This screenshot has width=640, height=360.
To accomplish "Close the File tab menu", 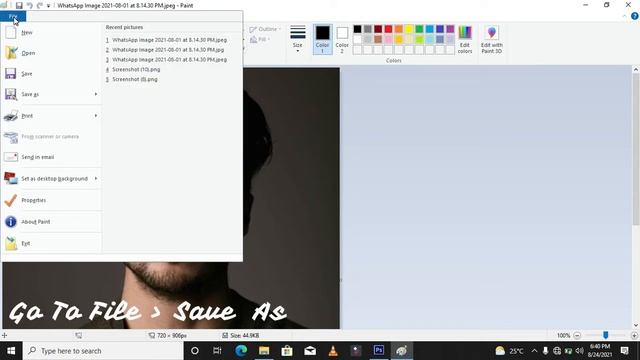I will tap(13, 16).
